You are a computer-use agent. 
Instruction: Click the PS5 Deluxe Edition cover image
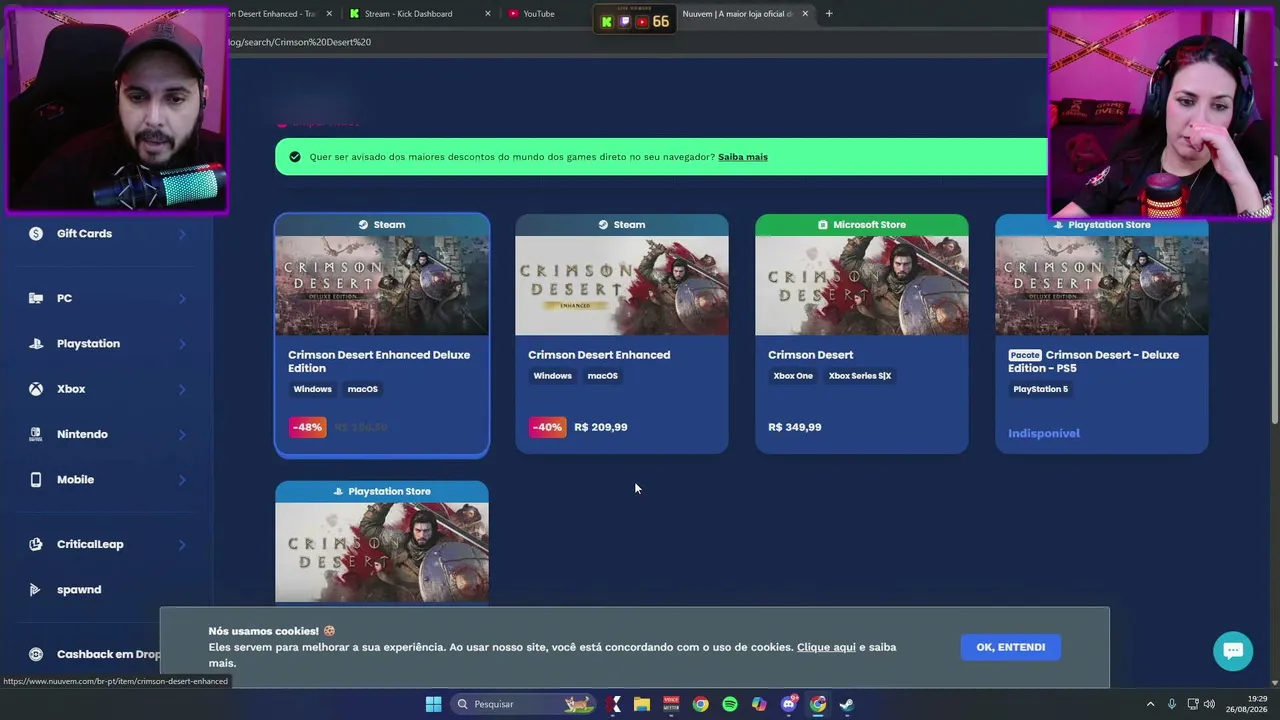[1102, 285]
